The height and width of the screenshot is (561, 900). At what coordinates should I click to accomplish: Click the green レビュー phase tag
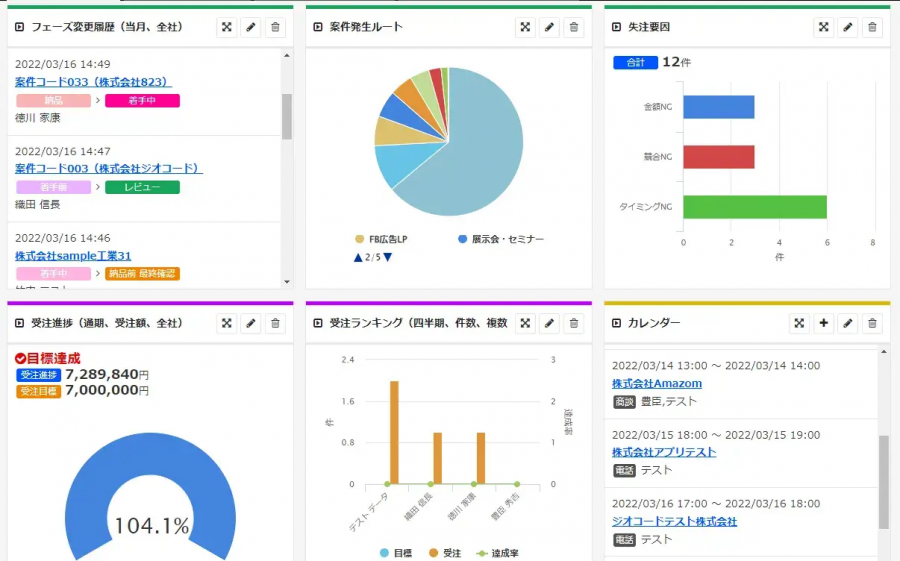pos(142,187)
